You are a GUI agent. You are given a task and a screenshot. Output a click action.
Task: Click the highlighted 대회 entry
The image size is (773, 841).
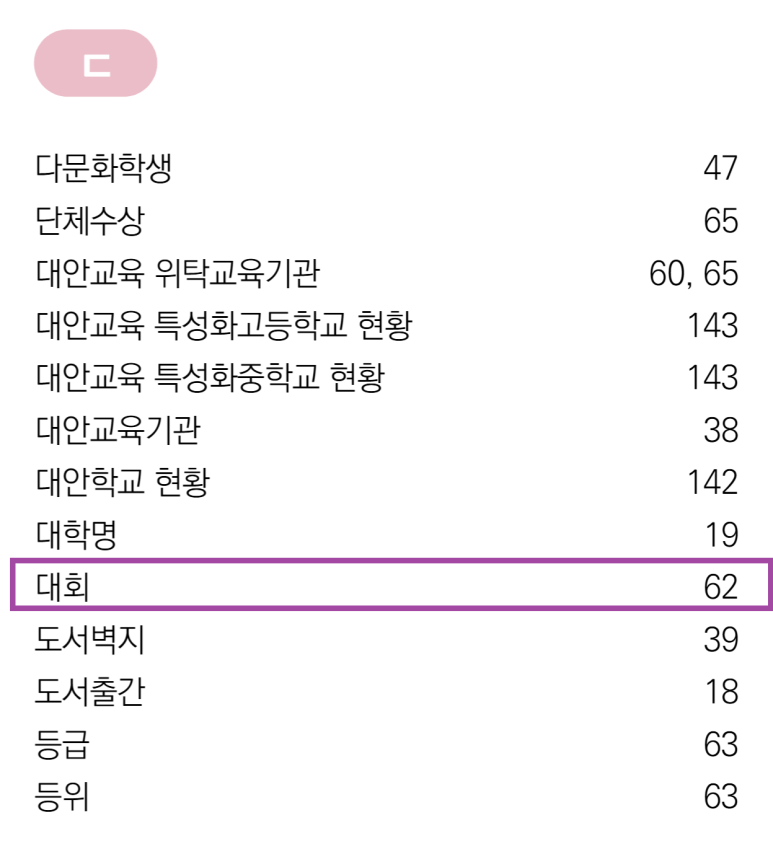click(62, 587)
